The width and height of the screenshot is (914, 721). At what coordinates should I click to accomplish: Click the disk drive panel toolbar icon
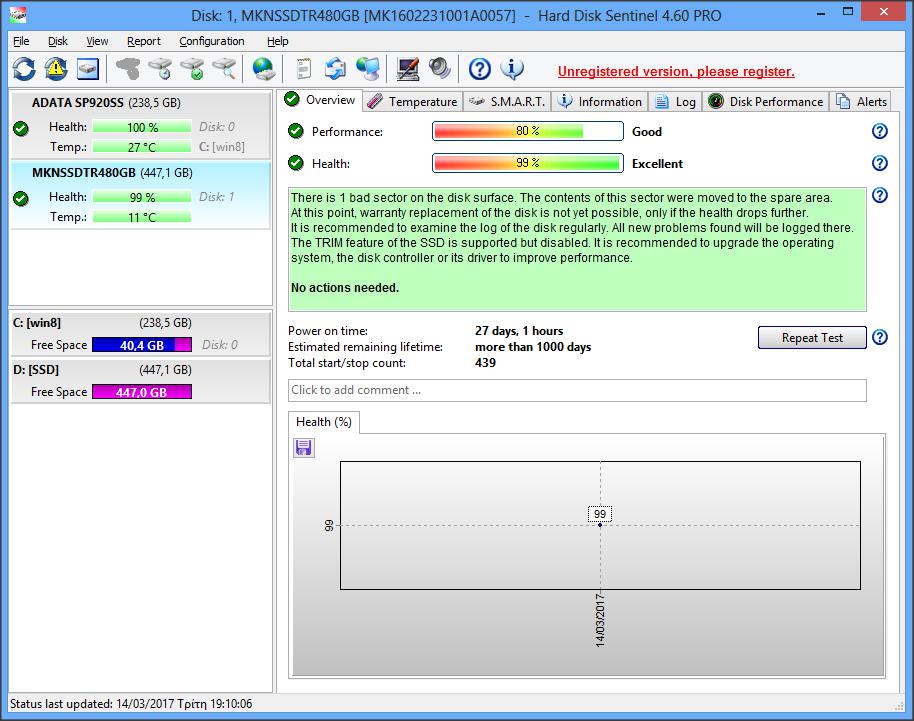[x=88, y=69]
